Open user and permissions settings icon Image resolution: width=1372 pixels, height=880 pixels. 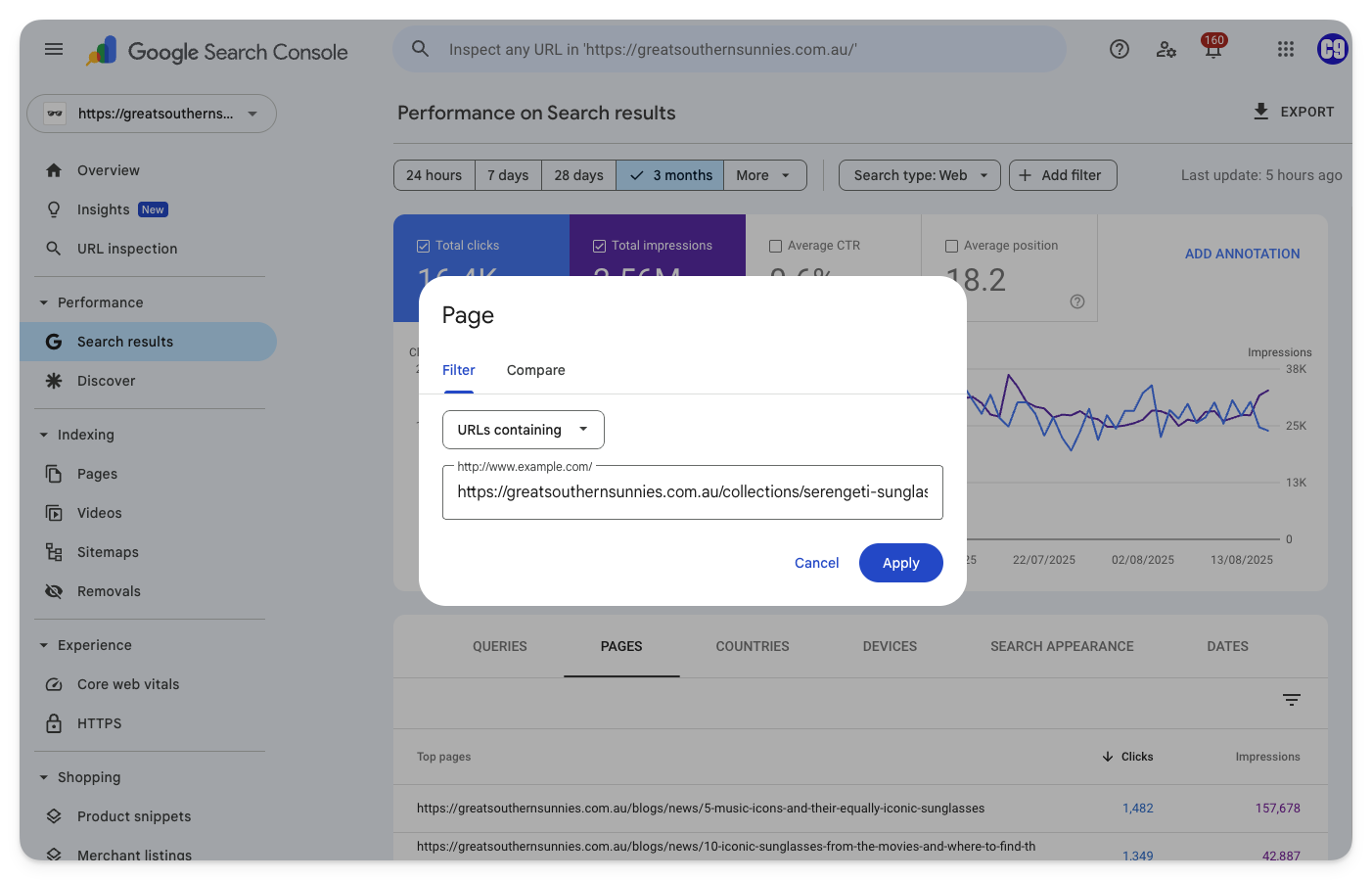1166,49
